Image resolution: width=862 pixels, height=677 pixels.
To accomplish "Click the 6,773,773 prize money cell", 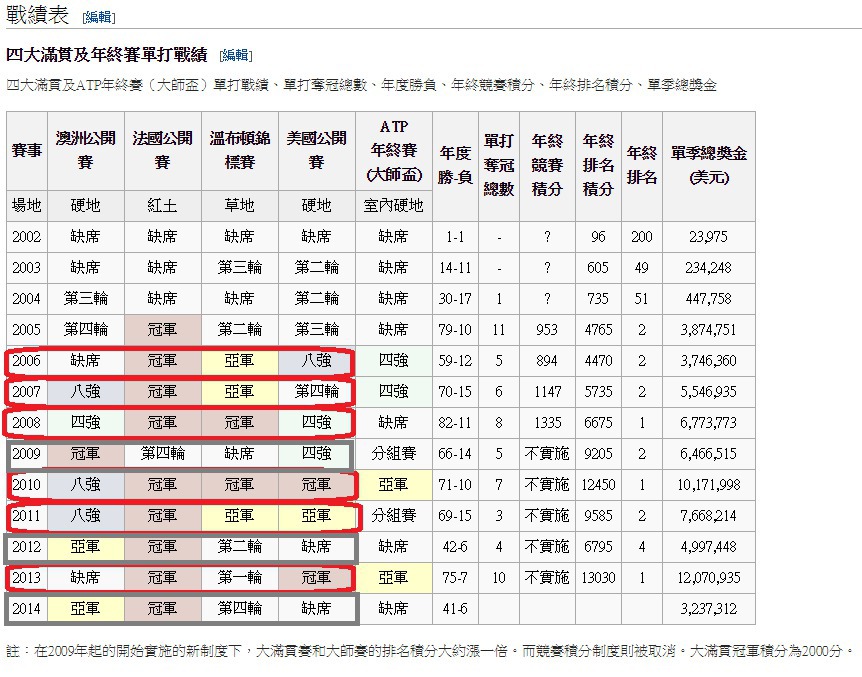I will coord(709,422).
